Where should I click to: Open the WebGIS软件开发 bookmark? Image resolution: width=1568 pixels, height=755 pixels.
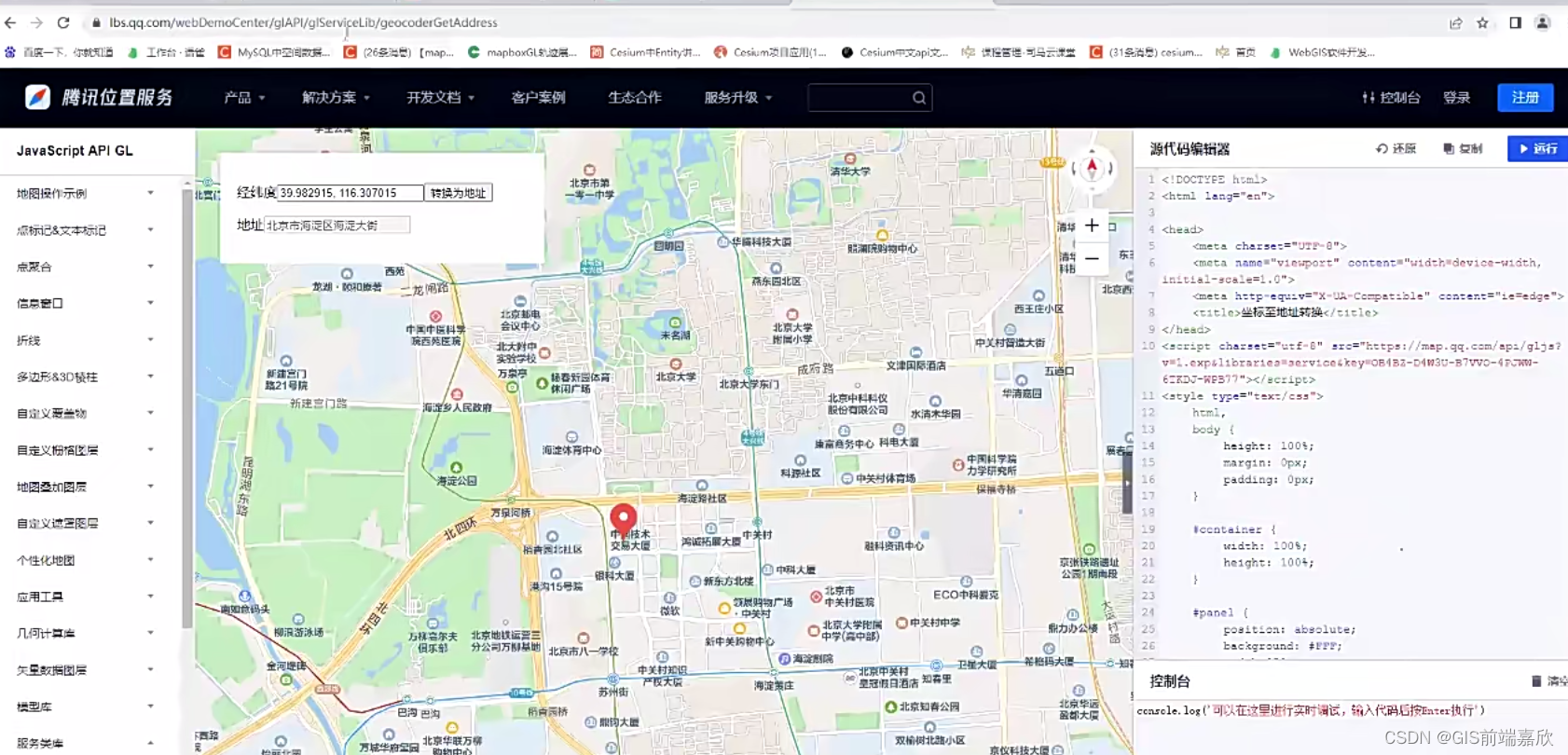1322,52
